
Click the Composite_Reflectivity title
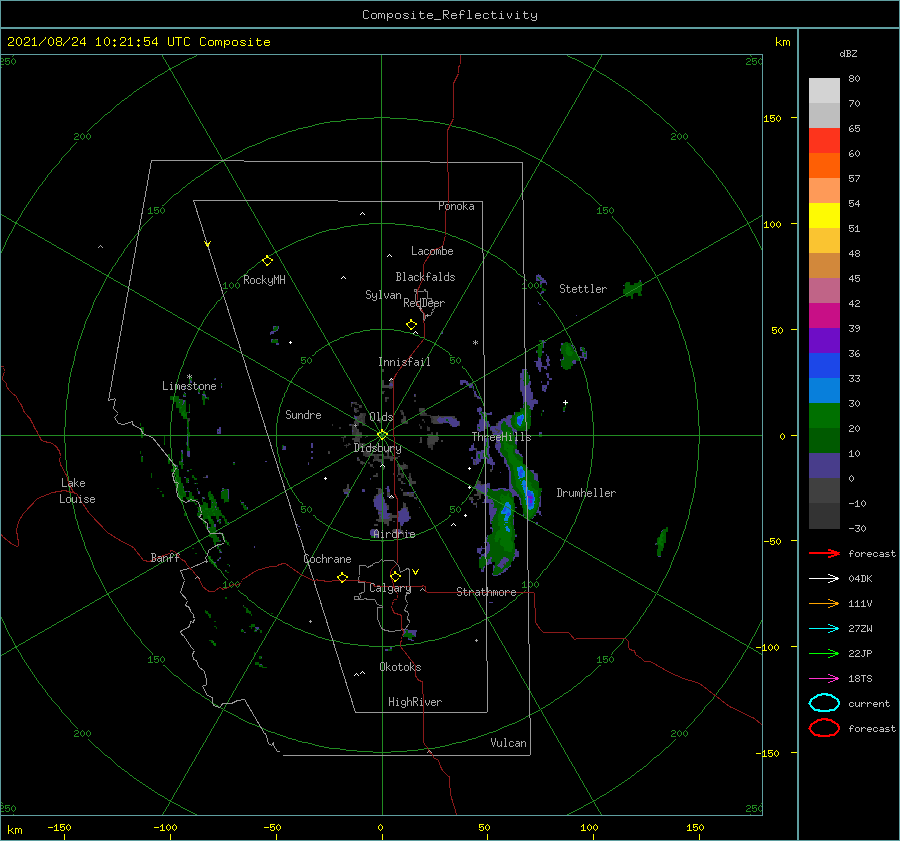(x=449, y=15)
